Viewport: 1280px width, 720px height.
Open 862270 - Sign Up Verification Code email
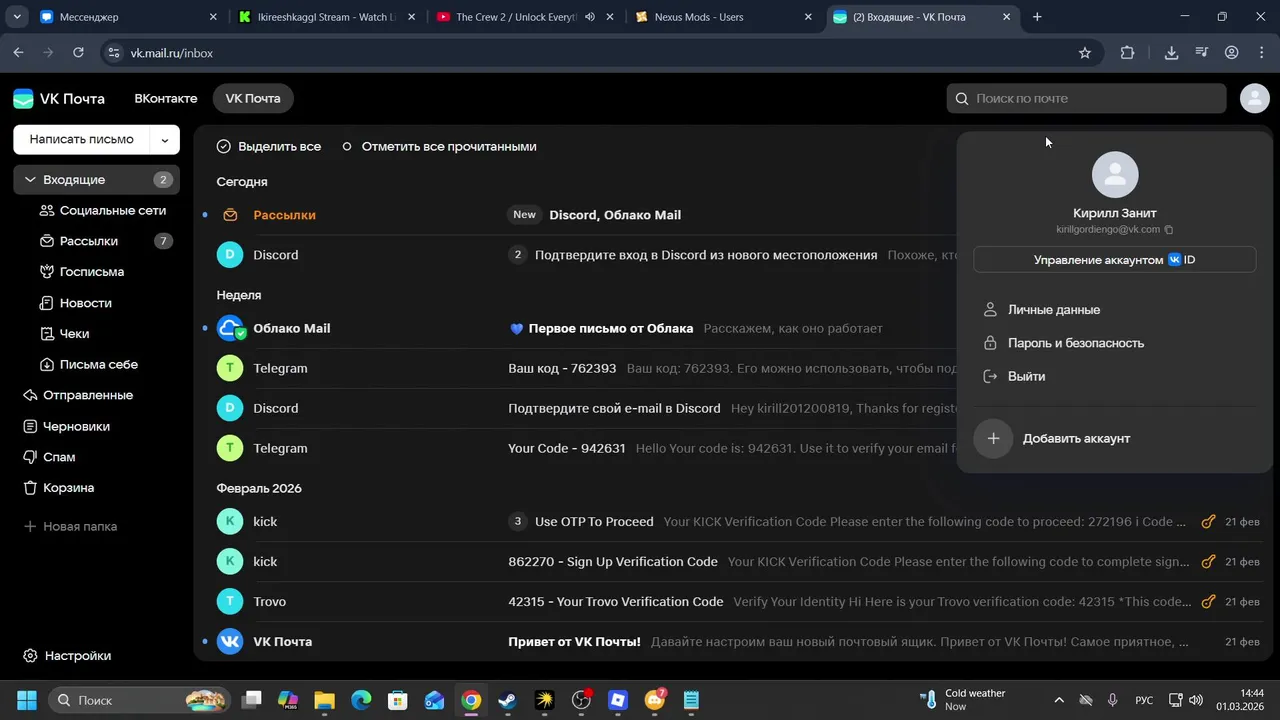coord(613,562)
